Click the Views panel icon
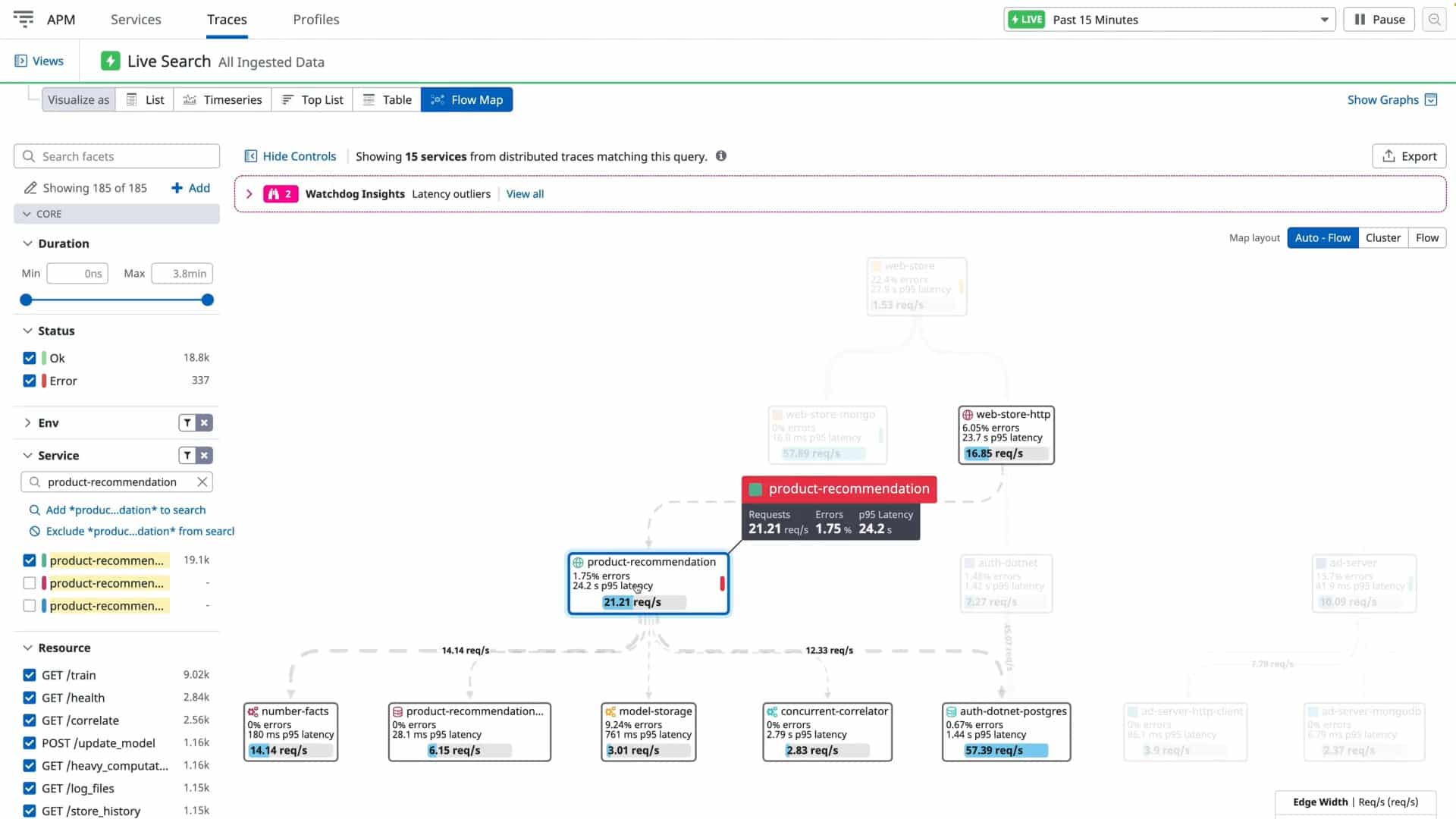Image resolution: width=1456 pixels, height=819 pixels. pos(20,61)
